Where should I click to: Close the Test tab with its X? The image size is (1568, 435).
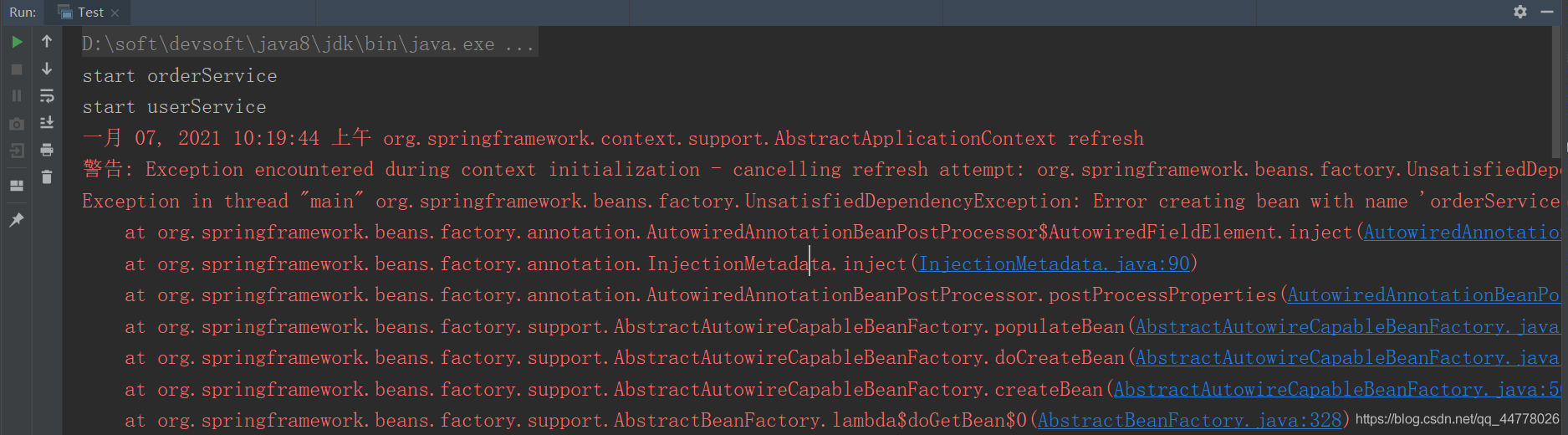point(115,13)
